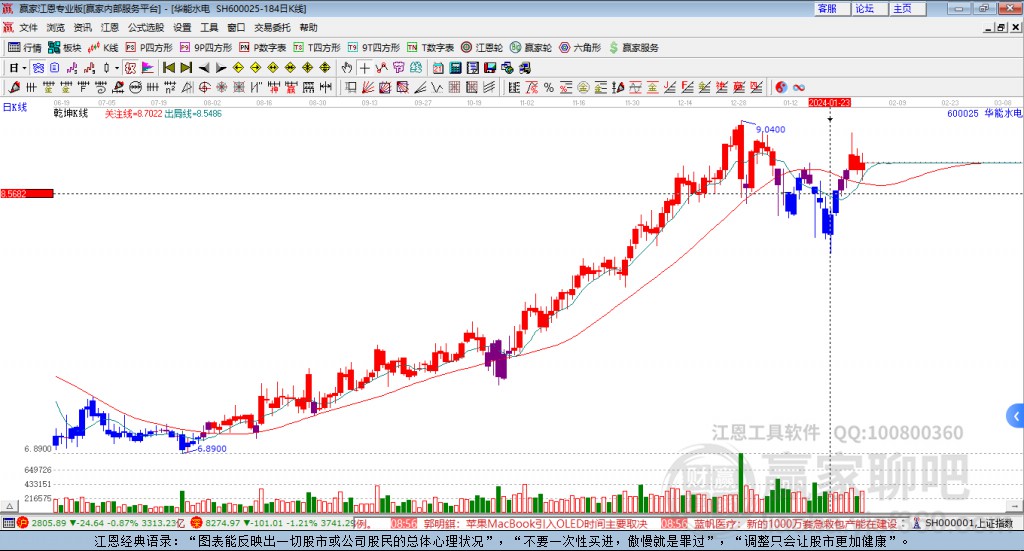This screenshot has height=551, width=1024.
Task: Click the SH000001 上证指数 status entry
Action: [968, 523]
